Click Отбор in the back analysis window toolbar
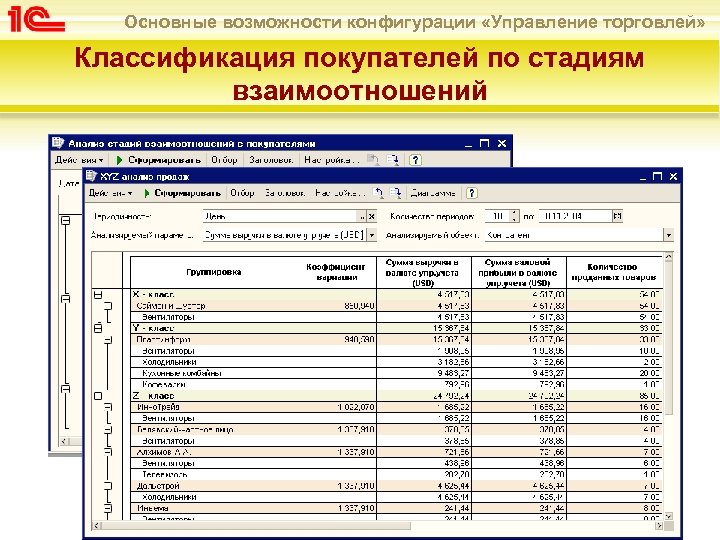 coord(224,160)
